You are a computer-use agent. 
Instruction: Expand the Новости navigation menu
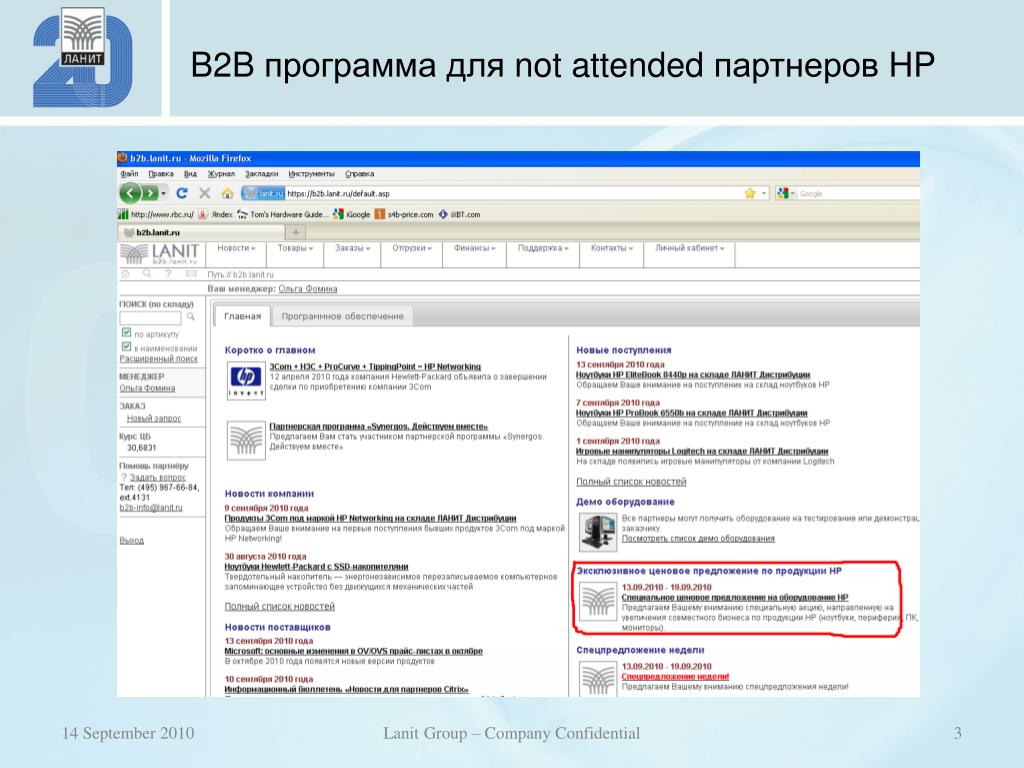[236, 248]
